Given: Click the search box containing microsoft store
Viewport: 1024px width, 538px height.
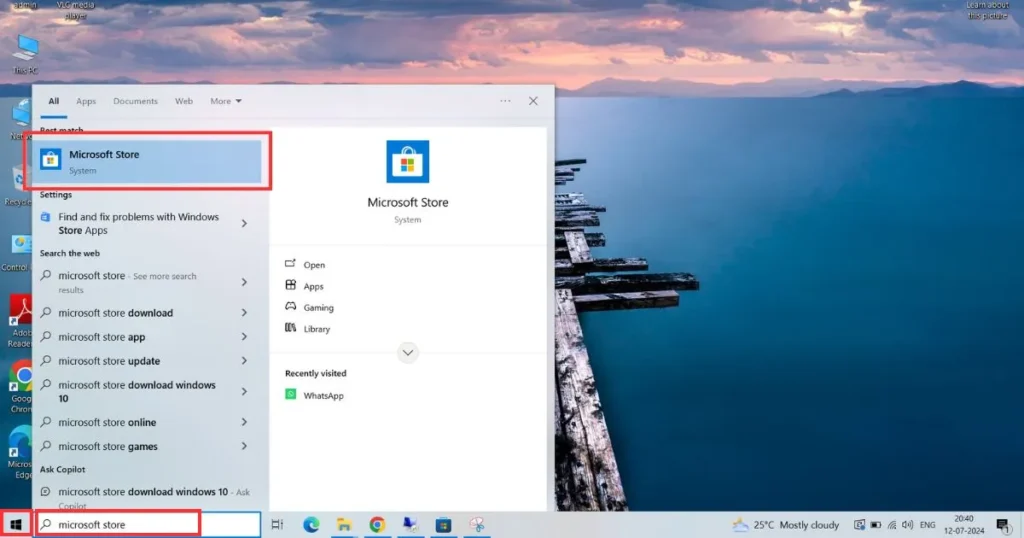Looking at the screenshot, I should (148, 524).
